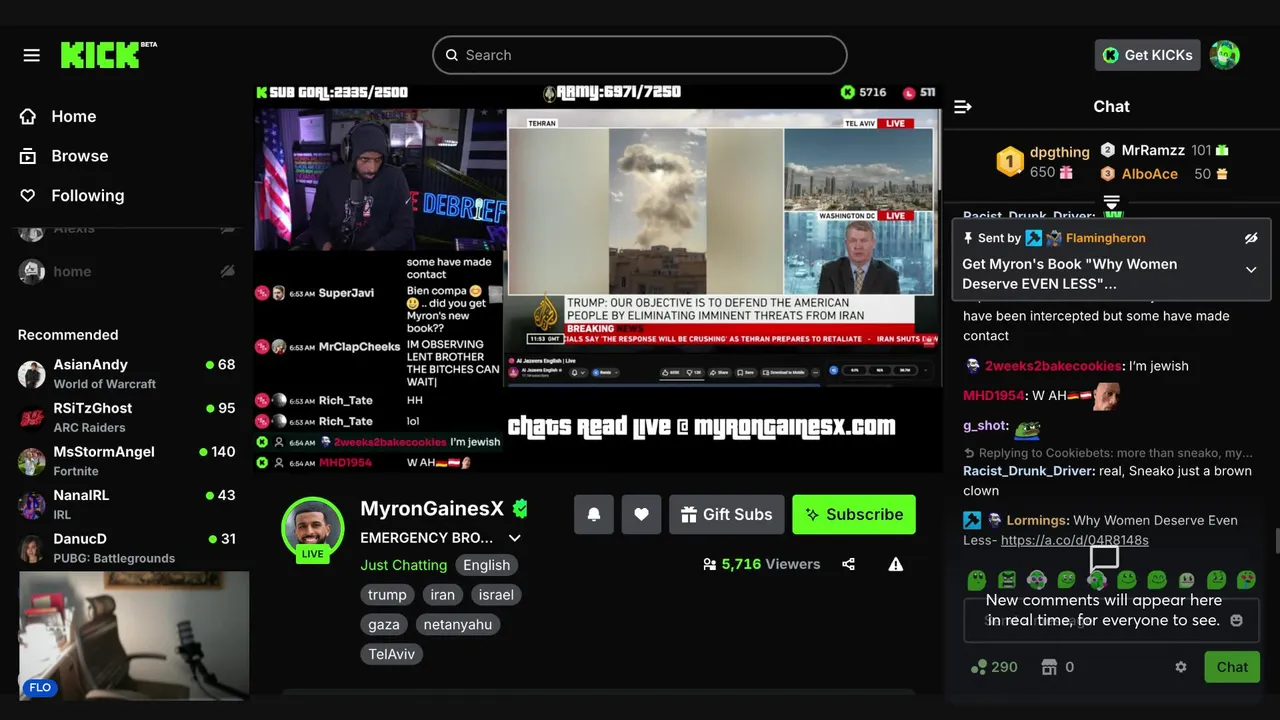Click FLO mini preview thumbnail
This screenshot has width=1280, height=720.
click(x=134, y=635)
